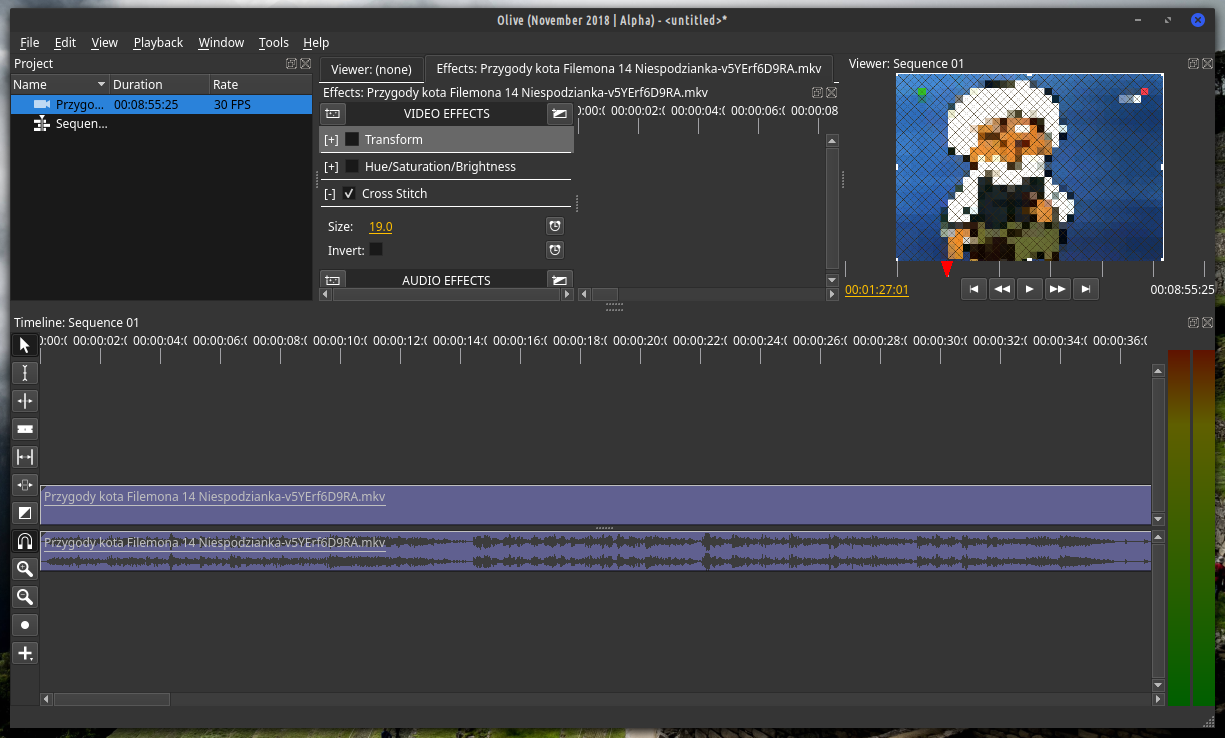
Task: Float the Viewer Sequence 01 panel
Action: point(1193,63)
